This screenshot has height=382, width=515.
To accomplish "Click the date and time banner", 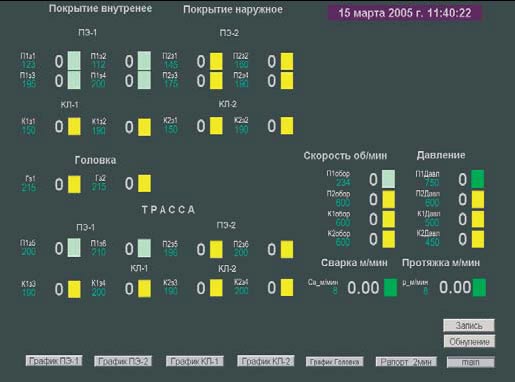I will pyautogui.click(x=405, y=13).
